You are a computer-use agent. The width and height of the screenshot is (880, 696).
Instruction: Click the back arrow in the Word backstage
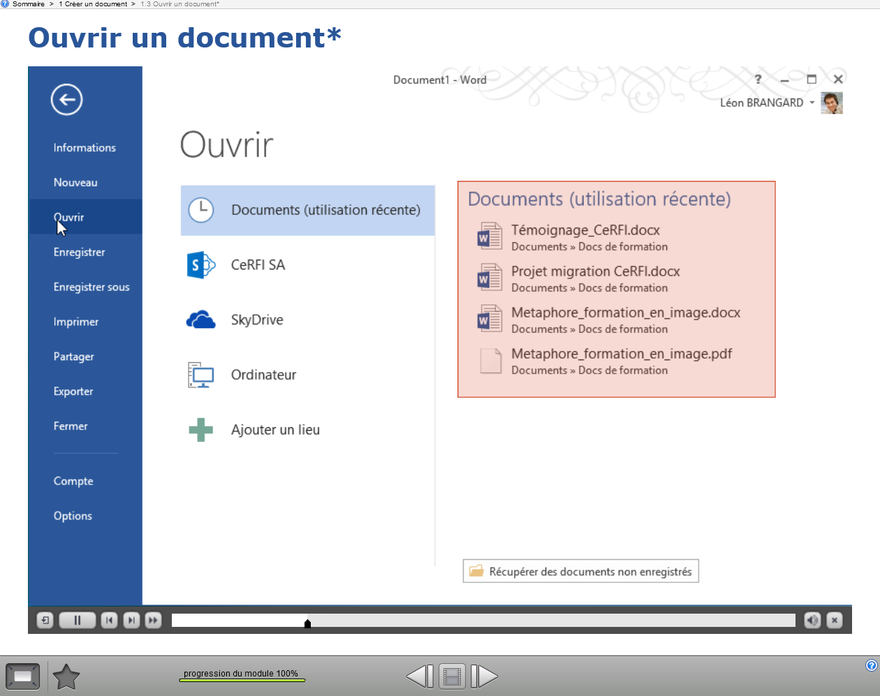pos(67,98)
